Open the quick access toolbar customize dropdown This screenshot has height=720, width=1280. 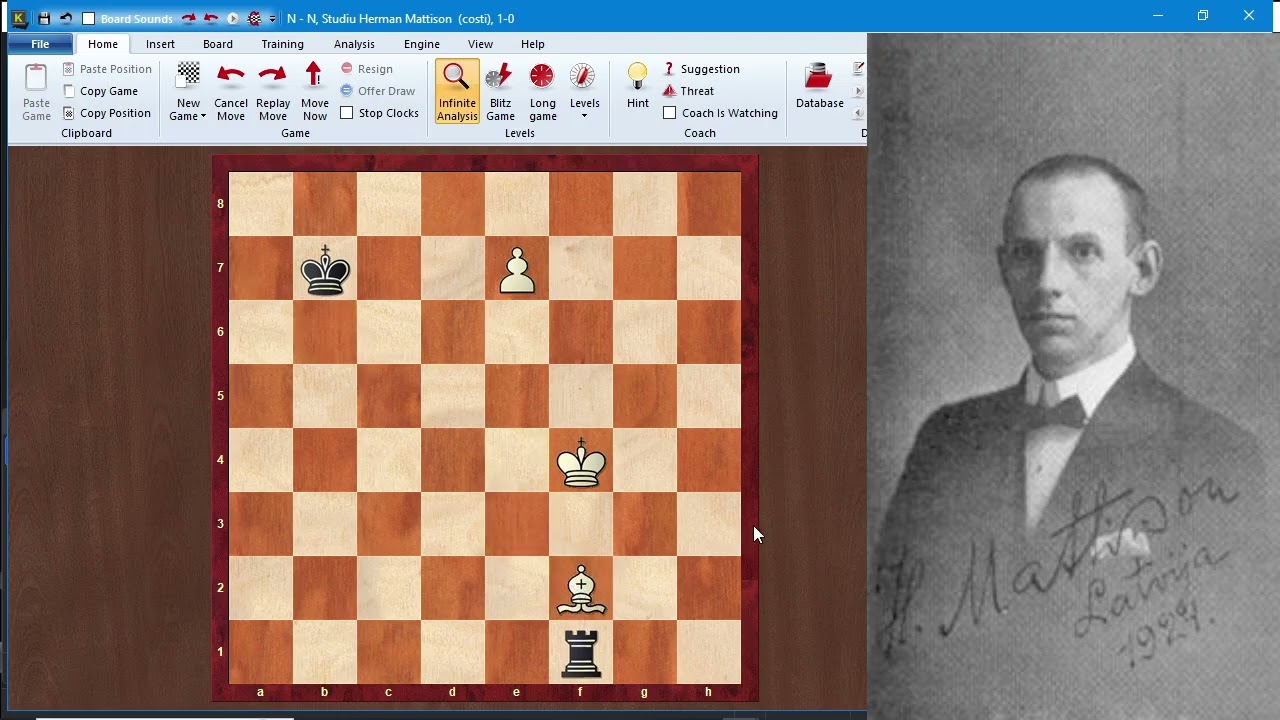pos(272,19)
